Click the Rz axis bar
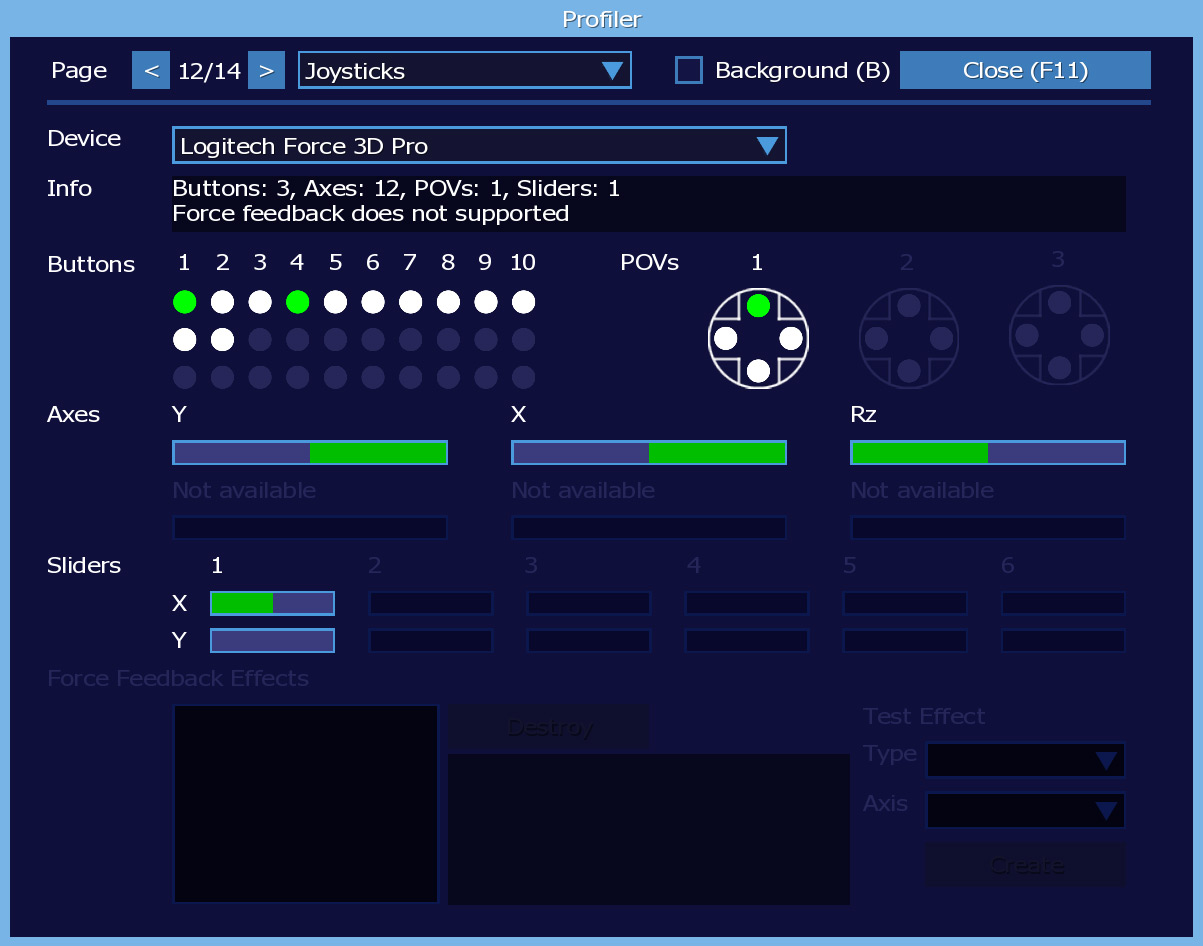1203x946 pixels. 987,453
